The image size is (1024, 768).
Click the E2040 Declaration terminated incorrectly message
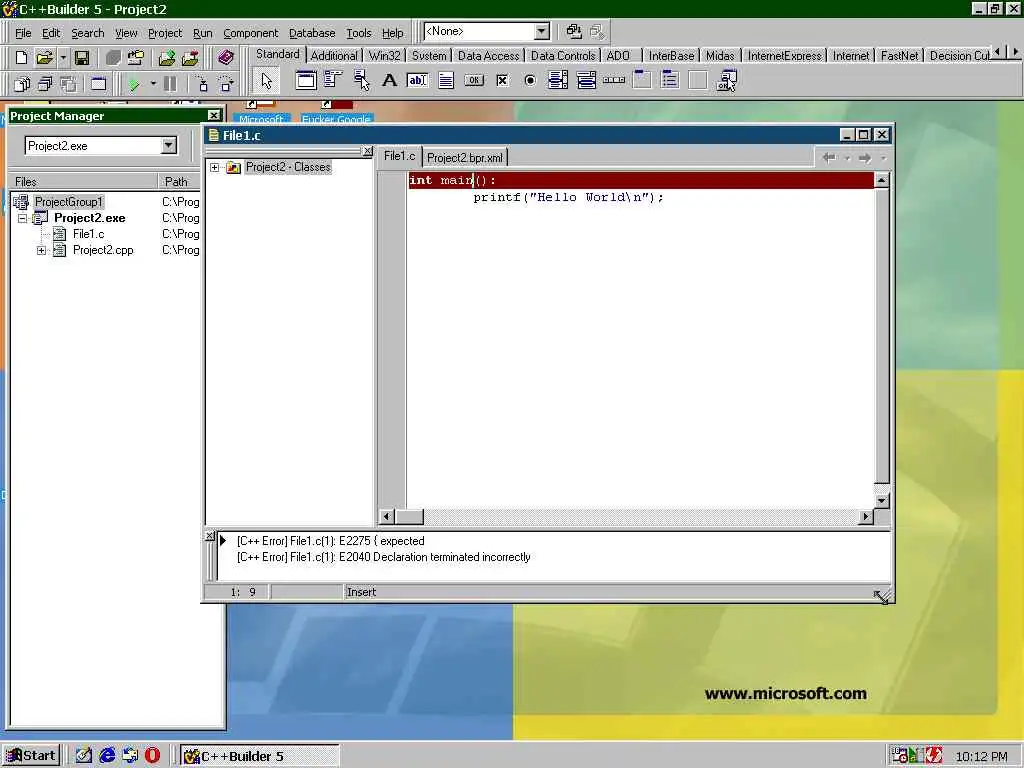tap(383, 557)
